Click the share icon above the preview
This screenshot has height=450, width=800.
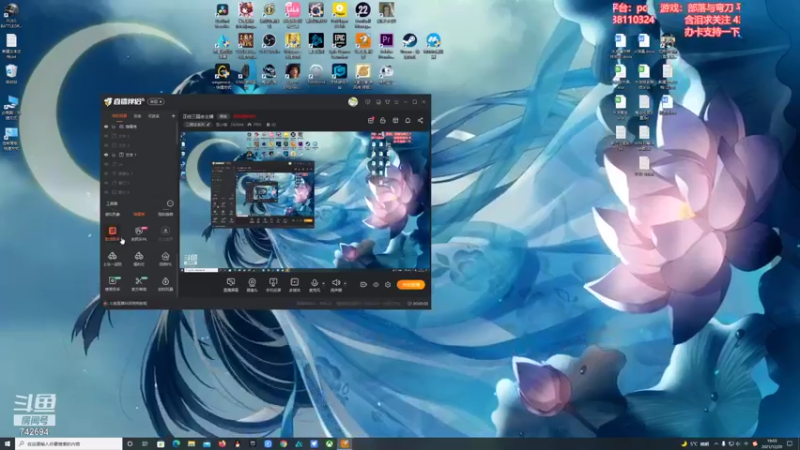420,120
